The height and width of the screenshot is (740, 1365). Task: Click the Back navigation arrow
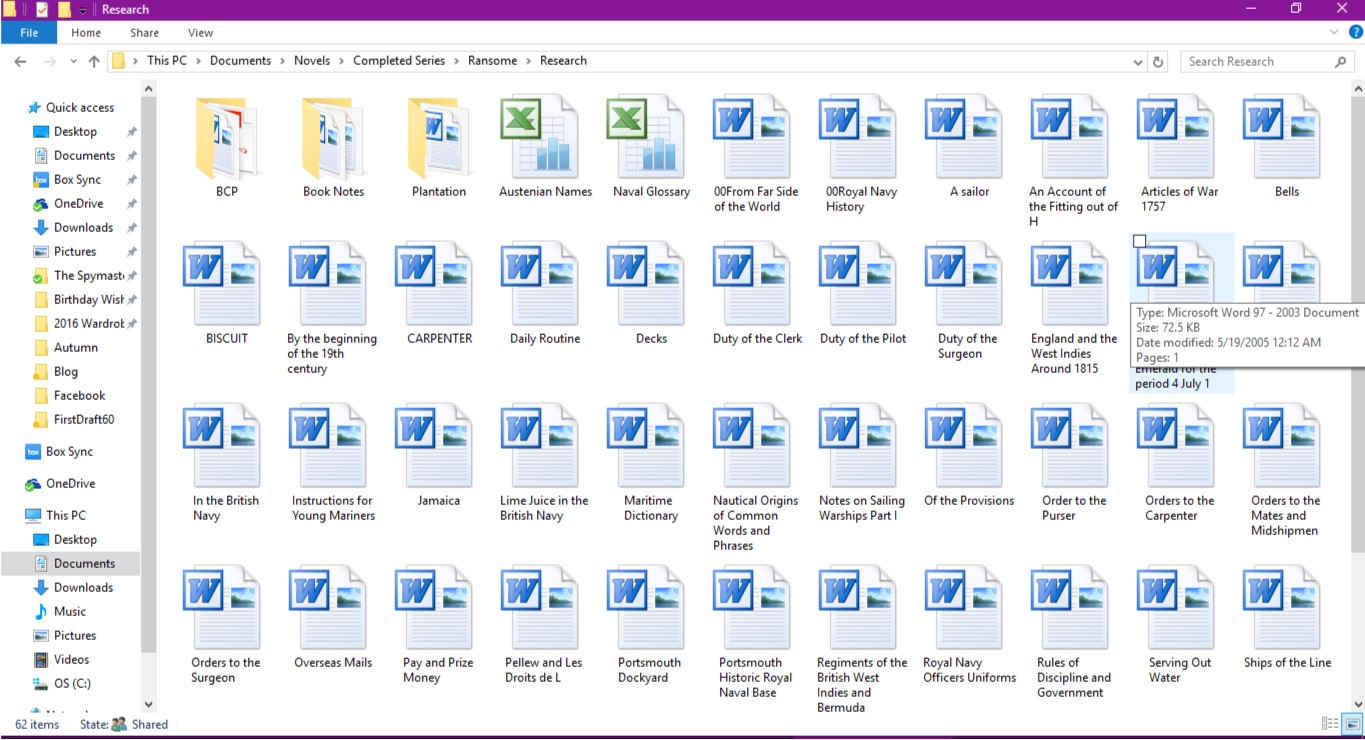[x=20, y=61]
